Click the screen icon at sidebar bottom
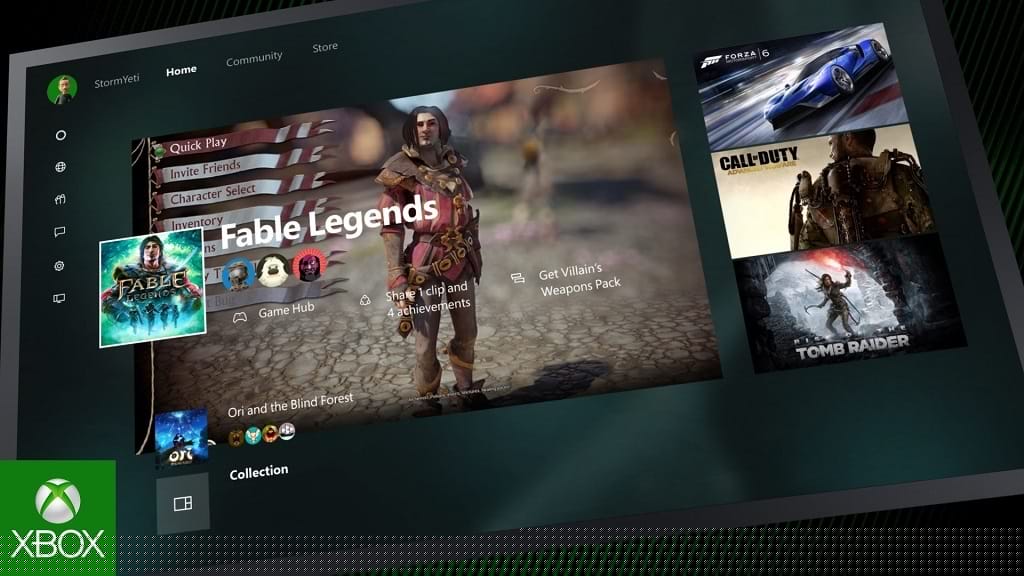The width and height of the screenshot is (1024, 576). pyautogui.click(x=59, y=298)
